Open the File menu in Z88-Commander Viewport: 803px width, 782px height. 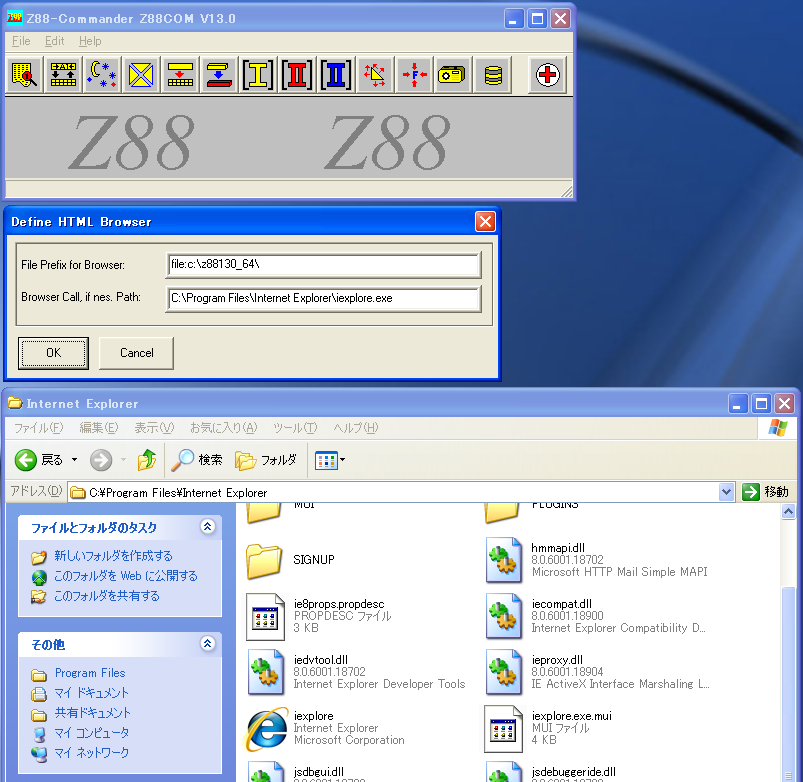pyautogui.click(x=21, y=41)
